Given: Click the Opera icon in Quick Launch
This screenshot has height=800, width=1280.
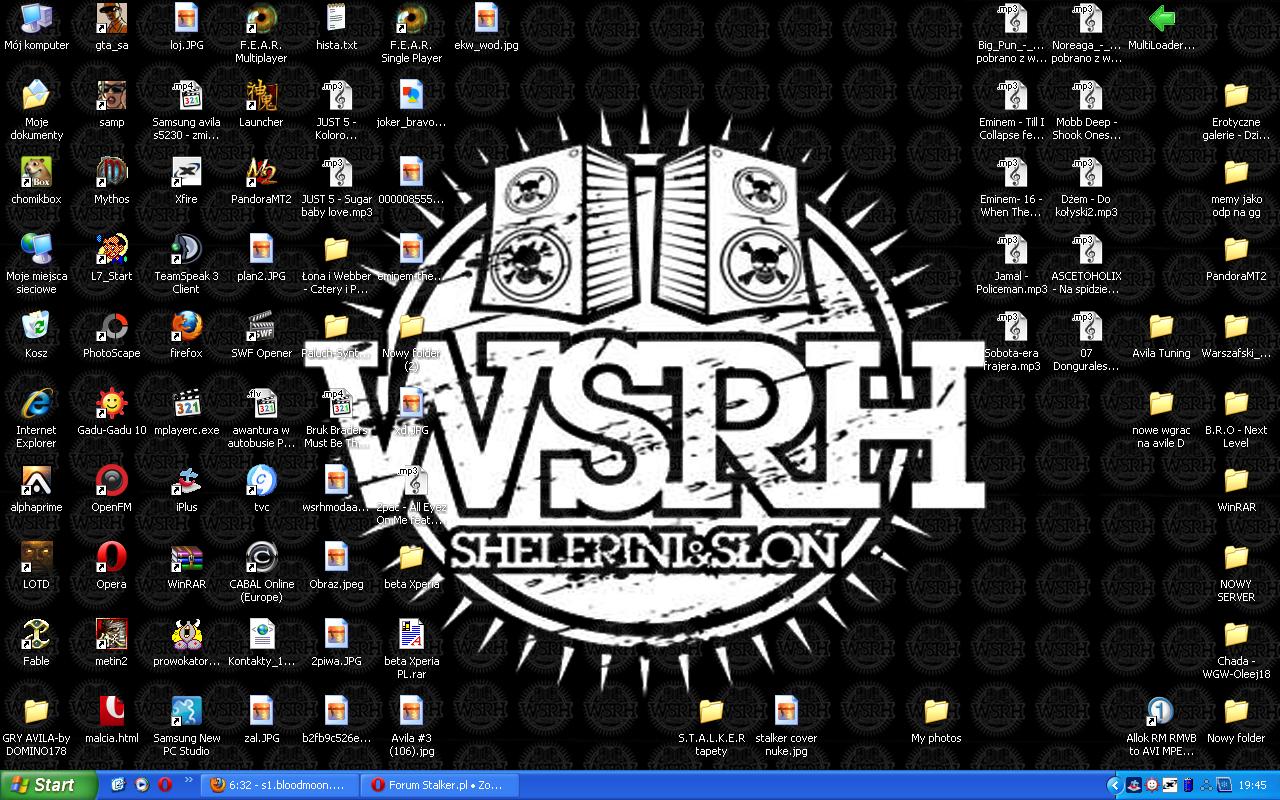Looking at the screenshot, I should point(164,785).
